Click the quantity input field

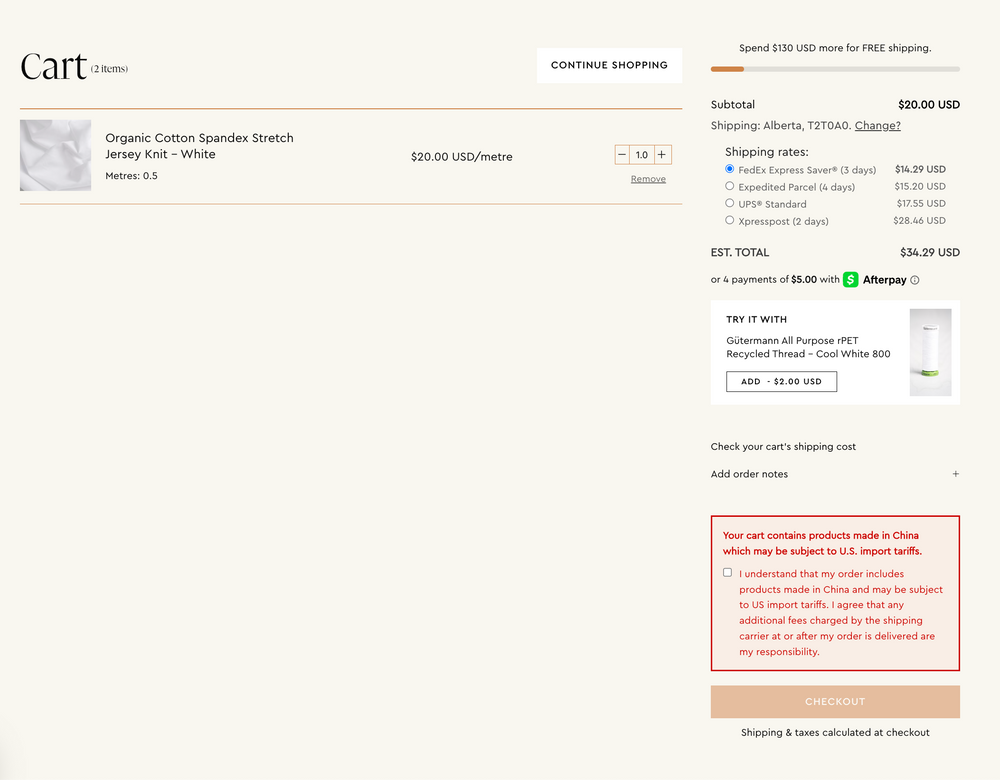point(642,155)
